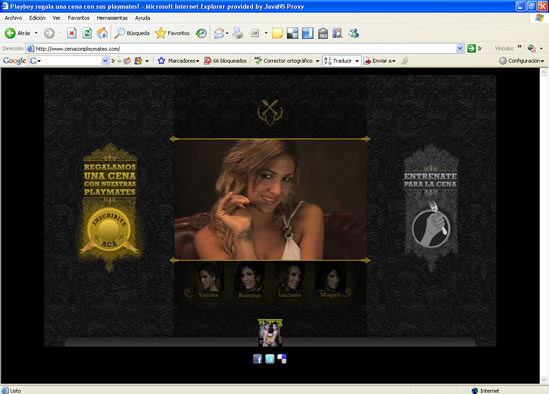
Task: Click the Google toolbar highlighter pen icon
Action: 404,61
